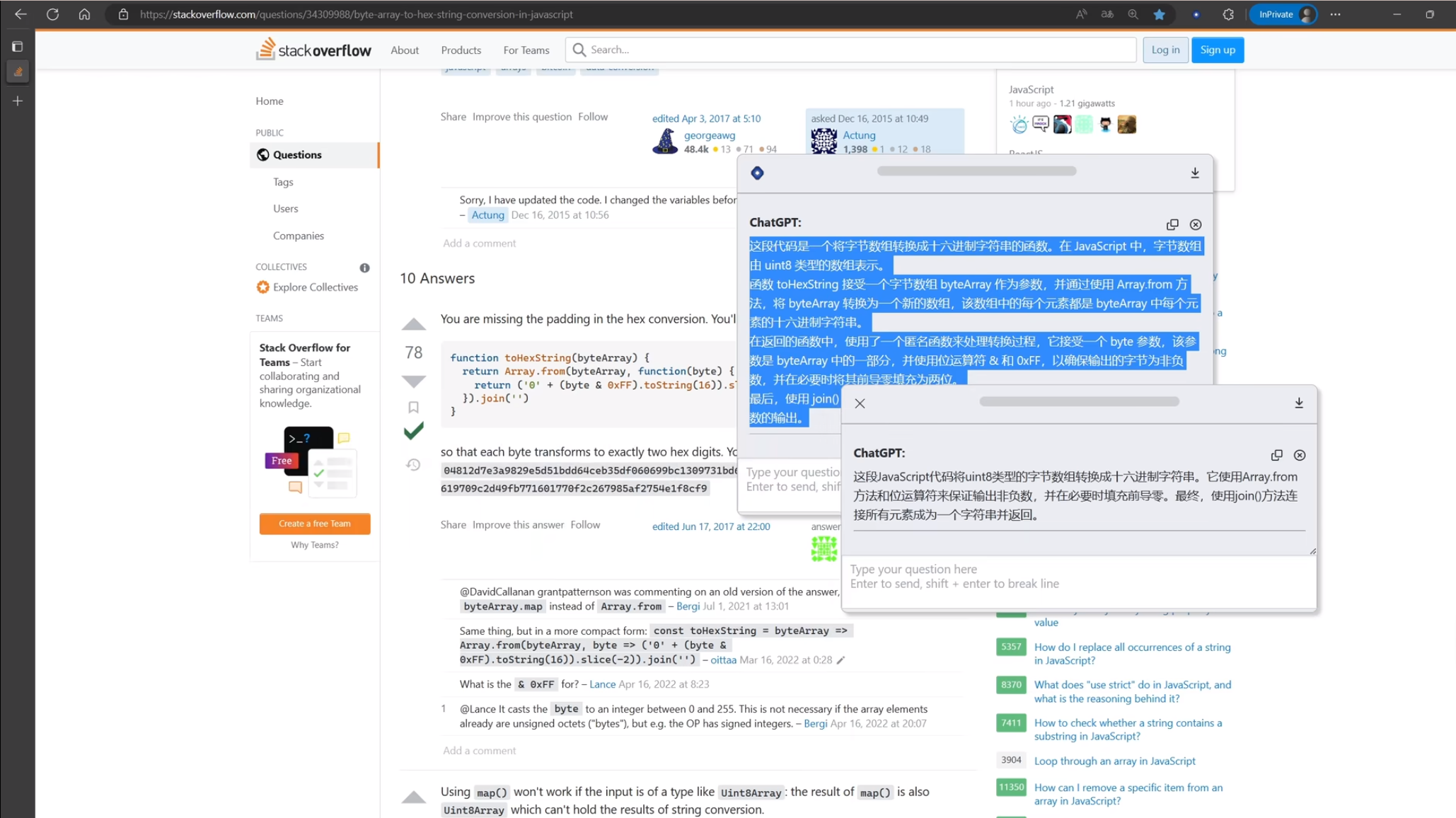Open the browser extensions panel
The width and height of the screenshot is (1456, 818).
coord(1229,14)
